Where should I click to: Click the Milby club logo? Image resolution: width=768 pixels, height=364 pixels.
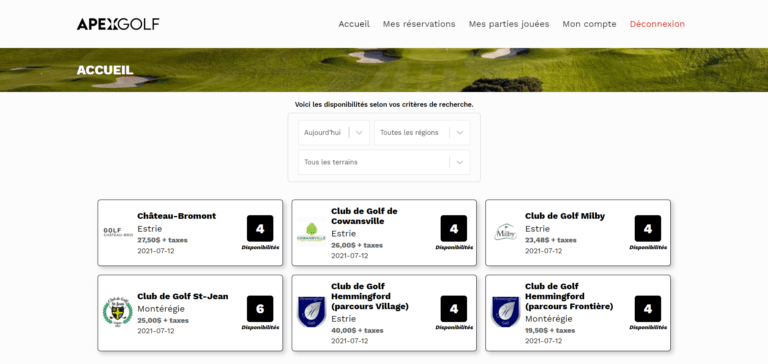[x=505, y=232]
